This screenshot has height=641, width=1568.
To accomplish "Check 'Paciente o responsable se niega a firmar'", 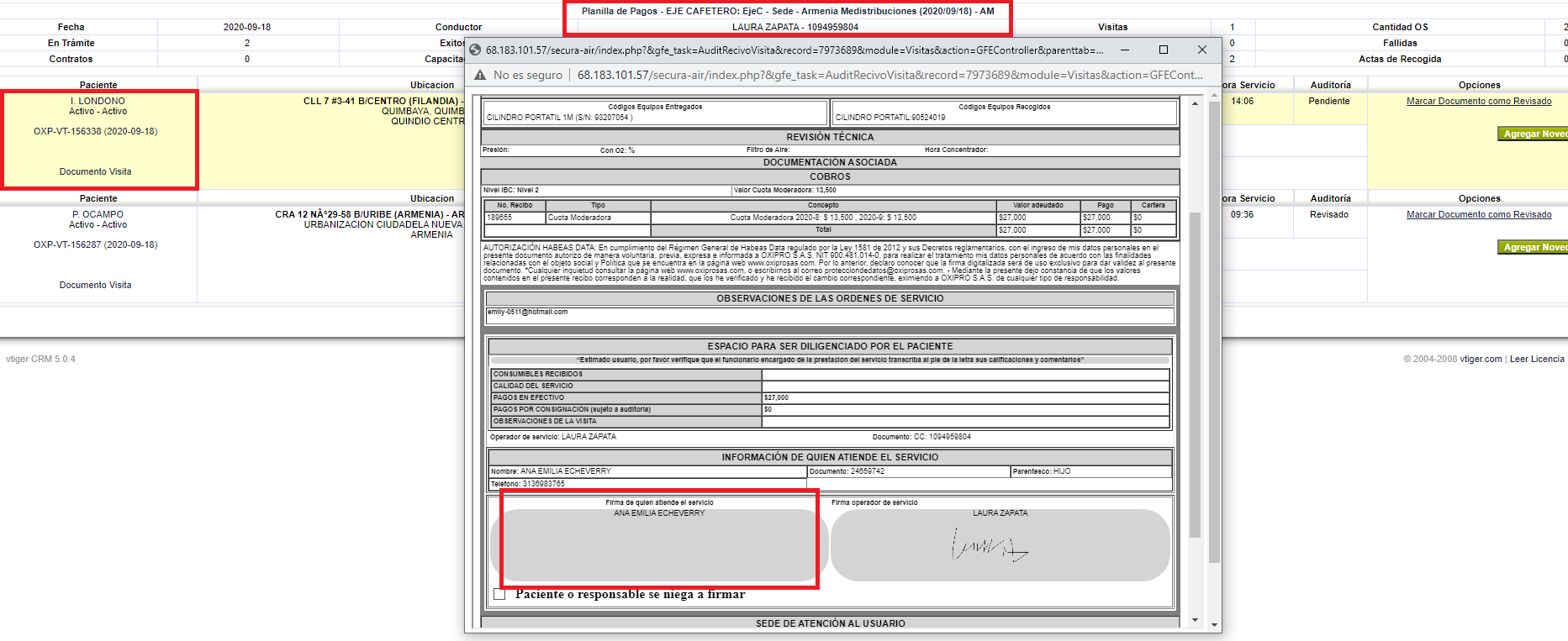I will pos(499,595).
